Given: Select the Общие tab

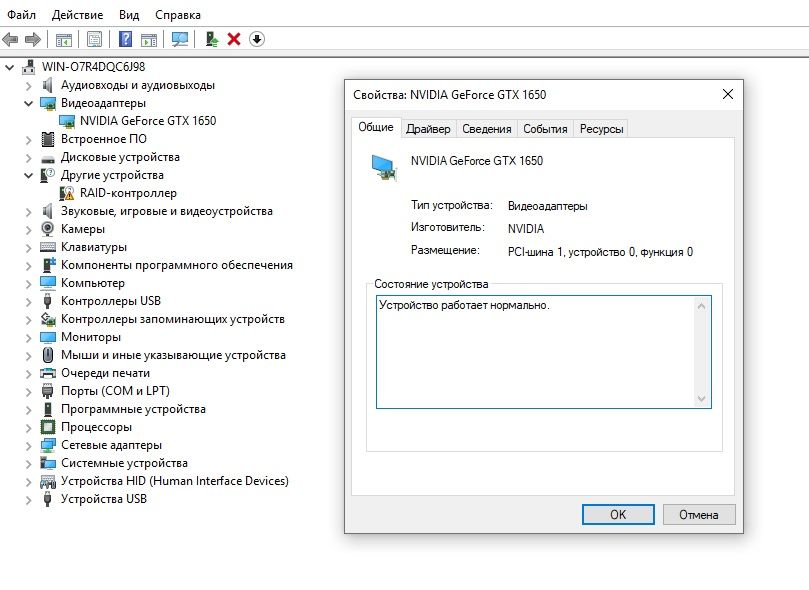Looking at the screenshot, I should (376, 127).
